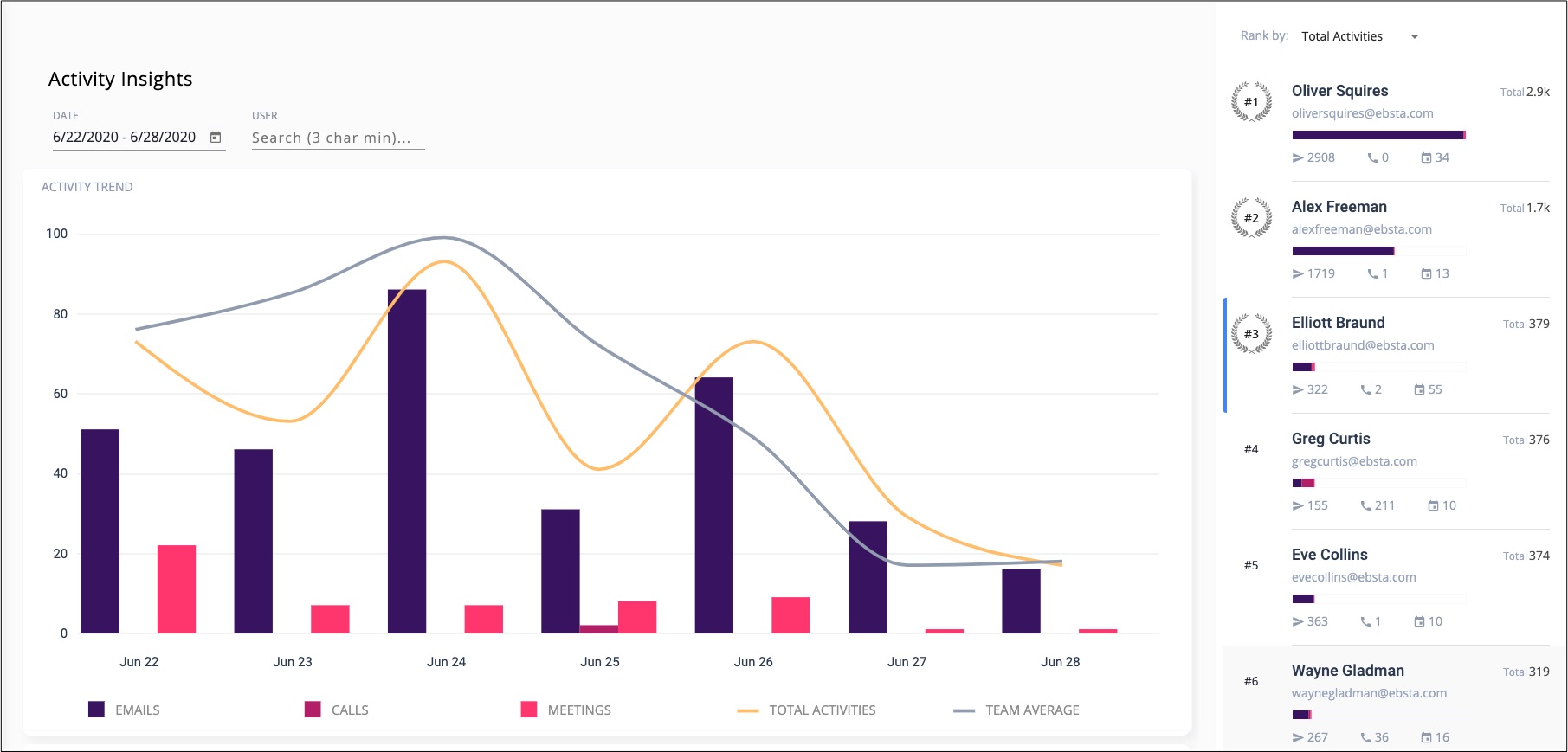Toggle the Calls series in chart legend
The image size is (1568, 752).
[x=337, y=710]
